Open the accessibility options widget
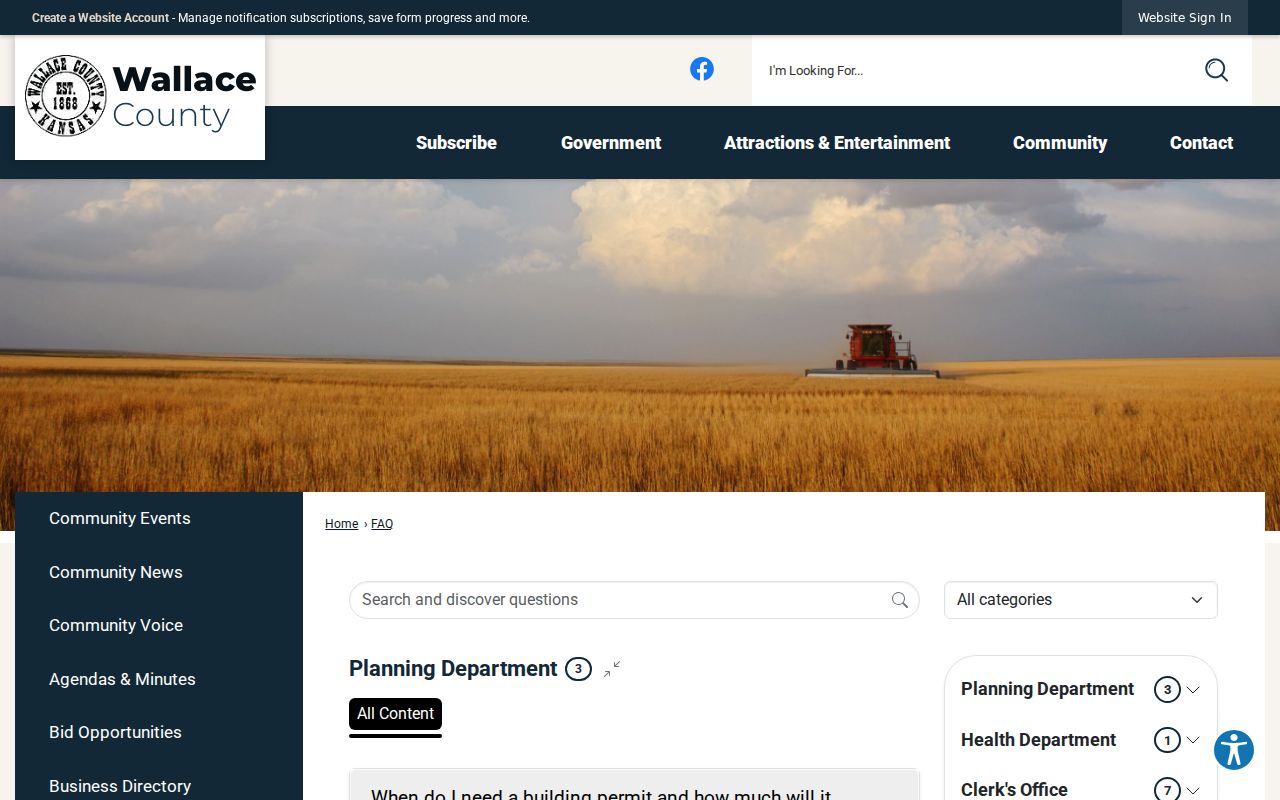1280x800 pixels. click(1234, 750)
